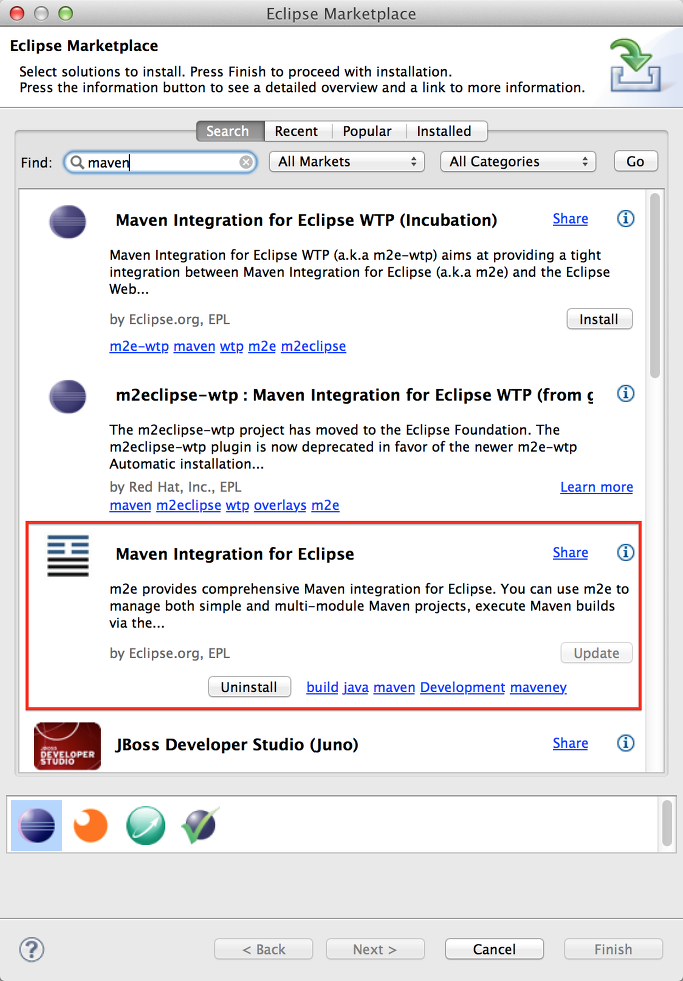Viewport: 683px width, 981px height.
Task: Click the overlays tag link
Action: 280,505
